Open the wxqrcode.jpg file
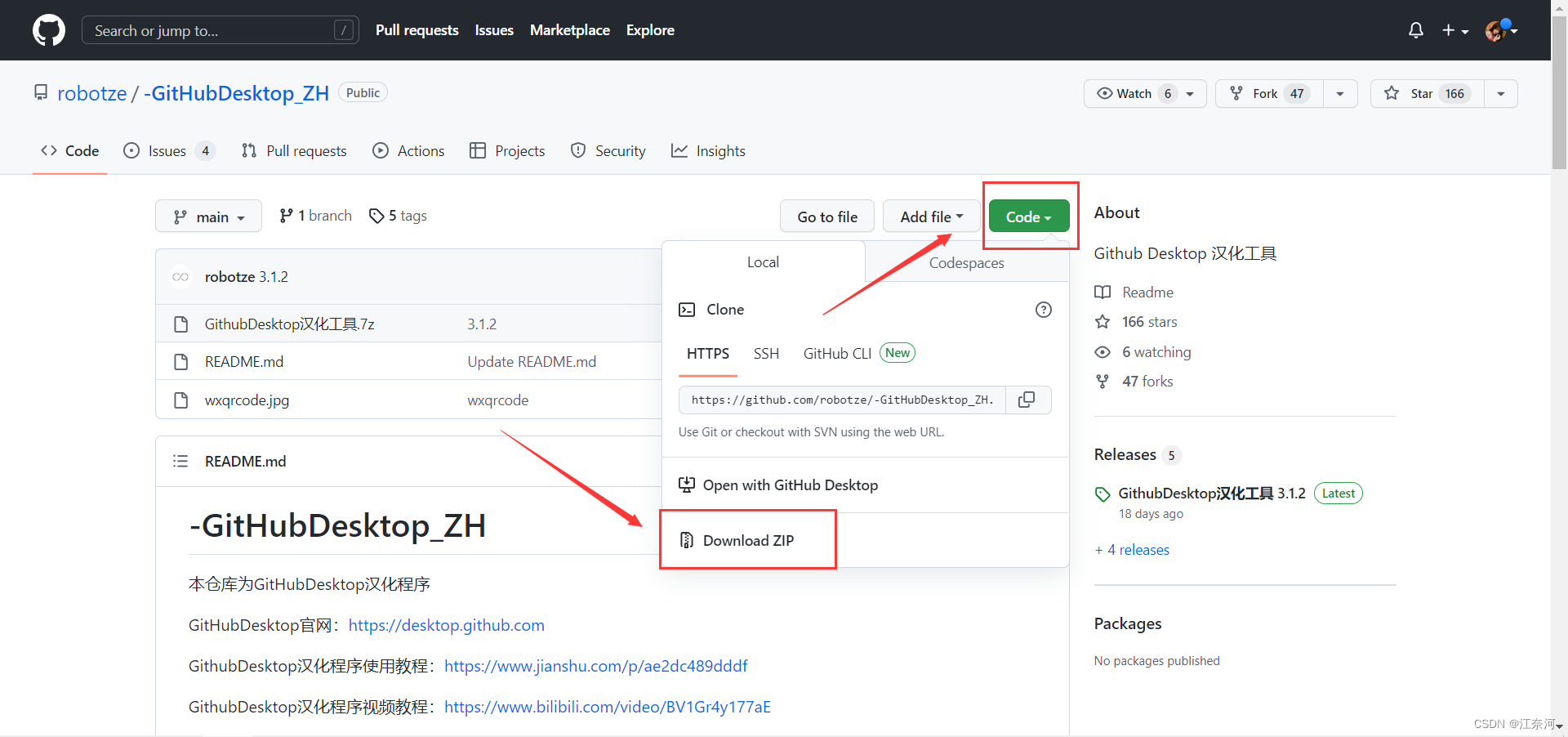This screenshot has width=1568, height=737. tap(247, 400)
